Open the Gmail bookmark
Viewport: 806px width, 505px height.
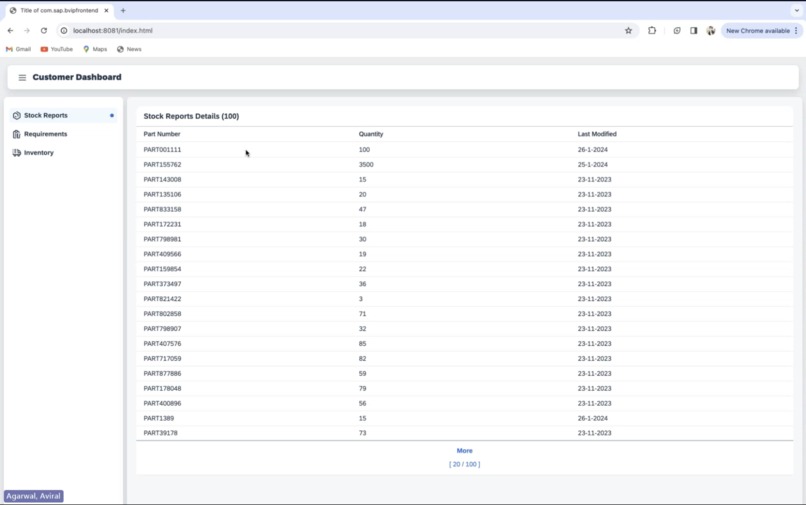tap(18, 49)
